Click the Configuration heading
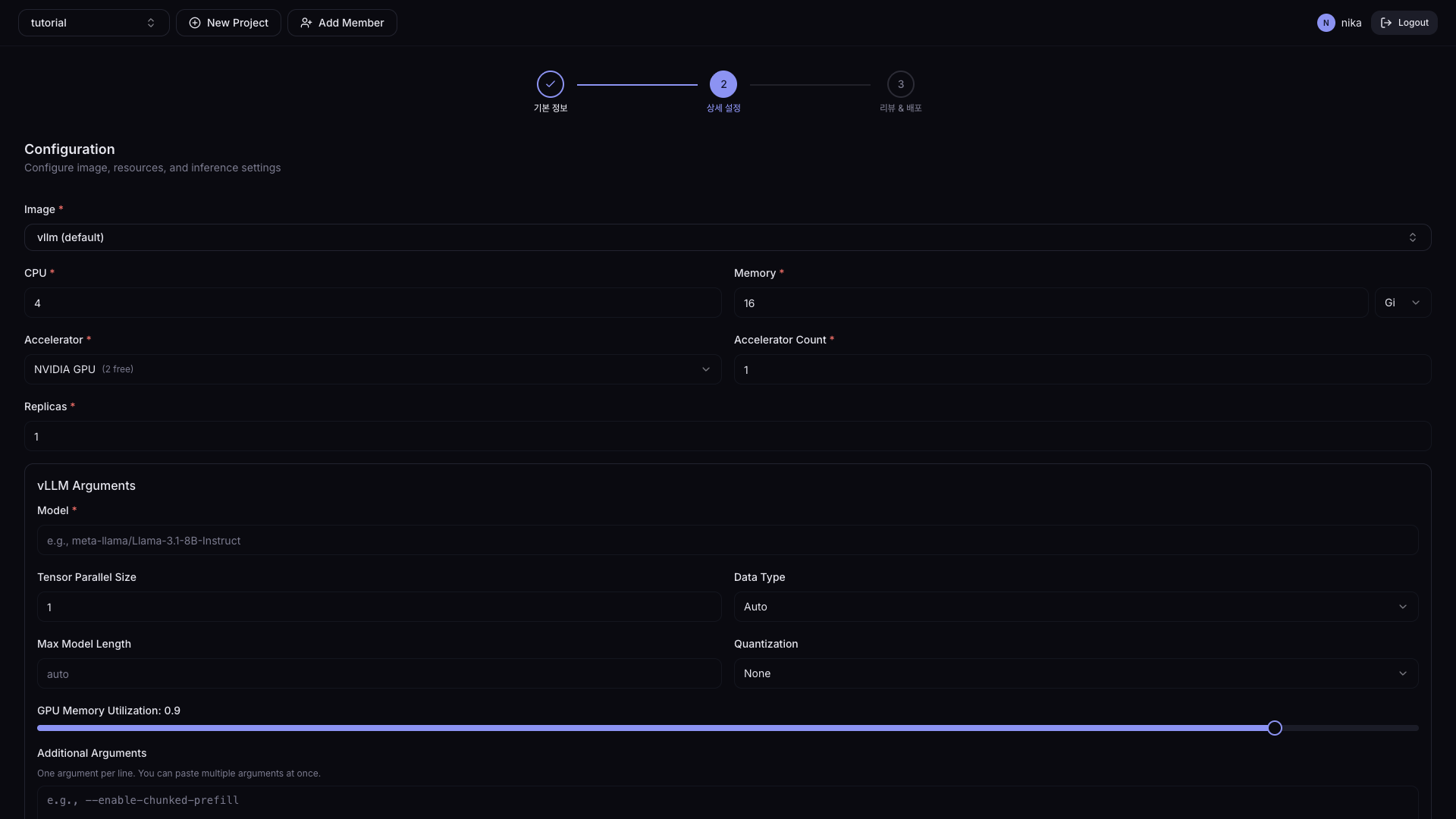Screen dimensions: 1456x819 (x=70, y=149)
